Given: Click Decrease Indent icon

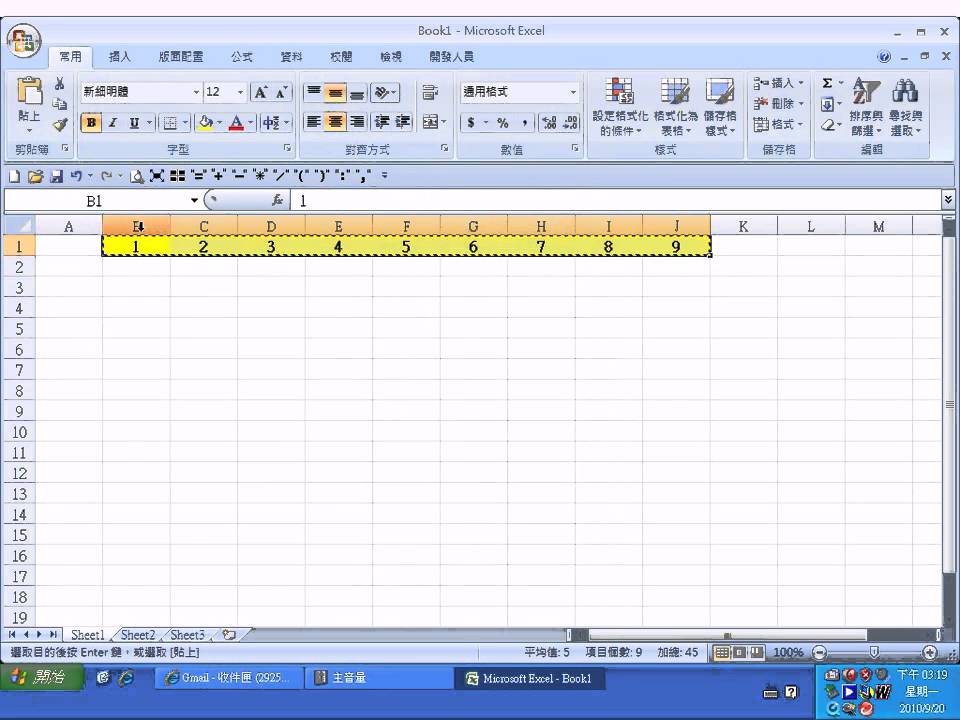Looking at the screenshot, I should [381, 122].
